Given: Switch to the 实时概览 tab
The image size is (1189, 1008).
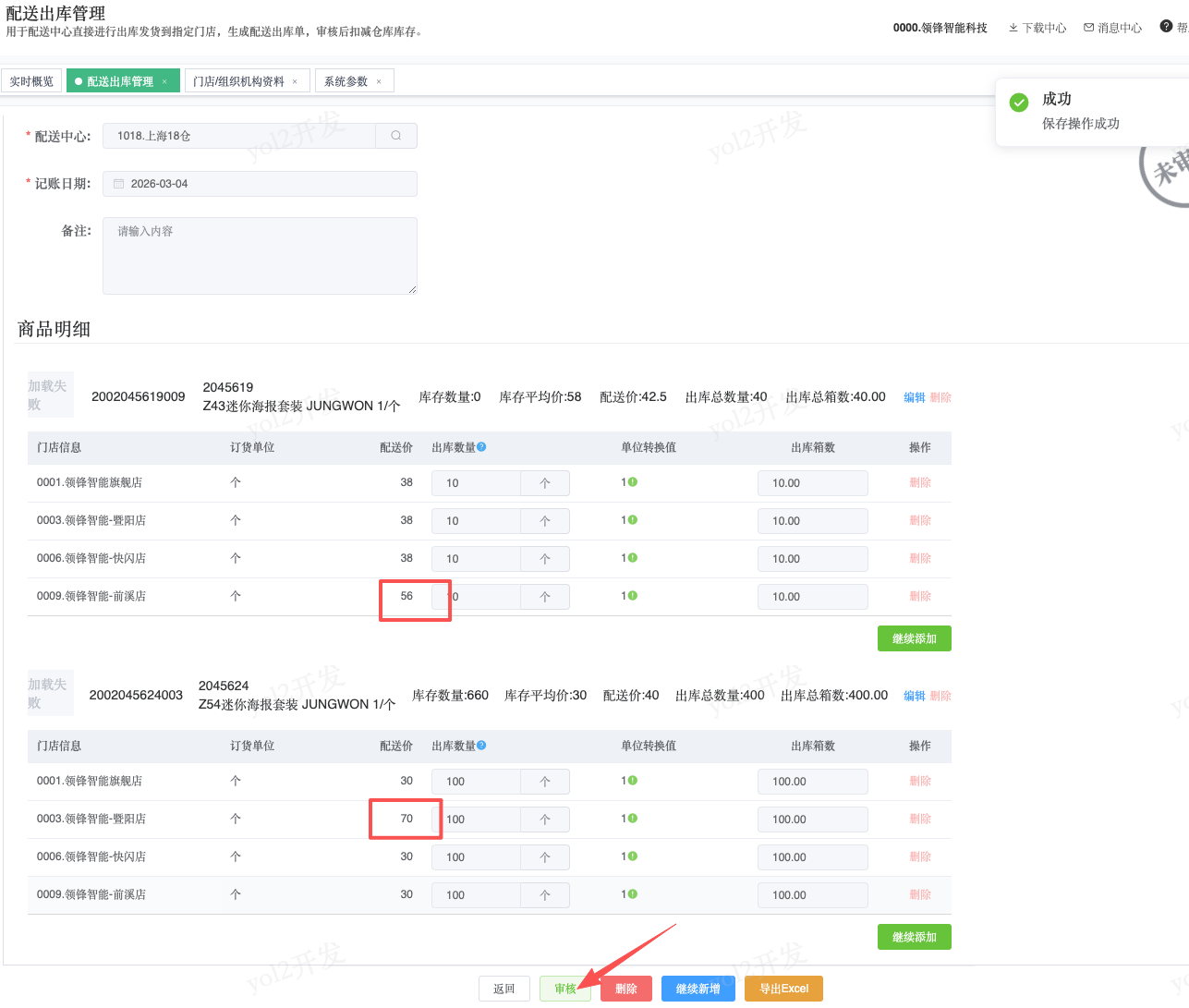Looking at the screenshot, I should click(31, 81).
